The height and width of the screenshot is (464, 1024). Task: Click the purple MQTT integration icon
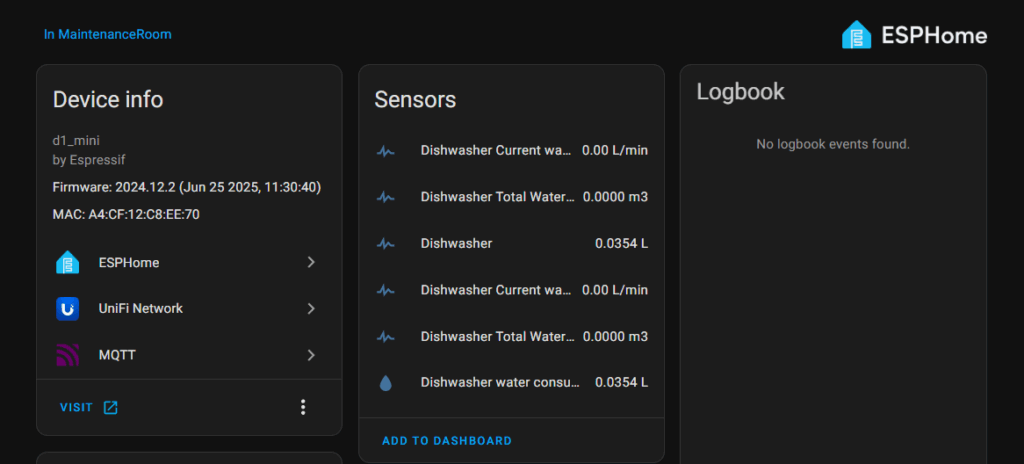pyautogui.click(x=67, y=355)
